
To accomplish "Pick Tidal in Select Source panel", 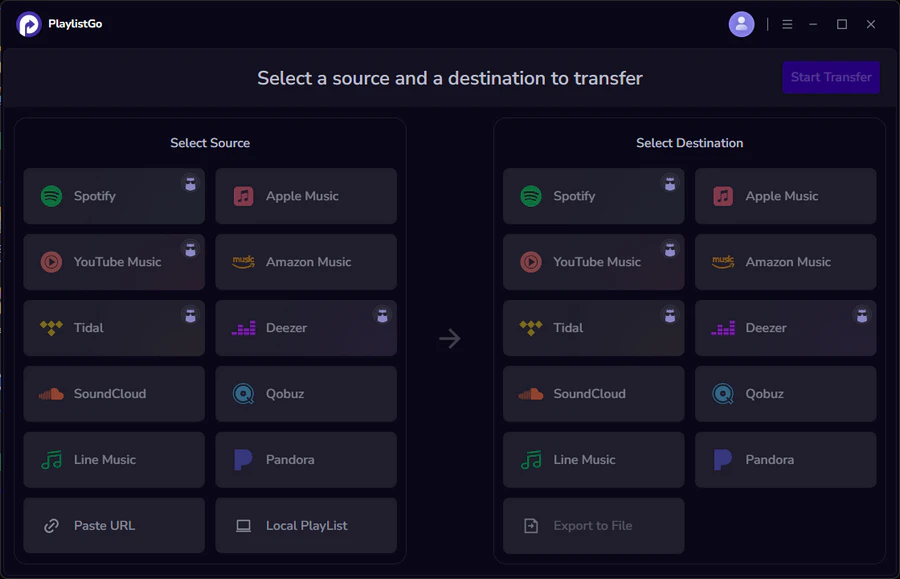I will (114, 328).
